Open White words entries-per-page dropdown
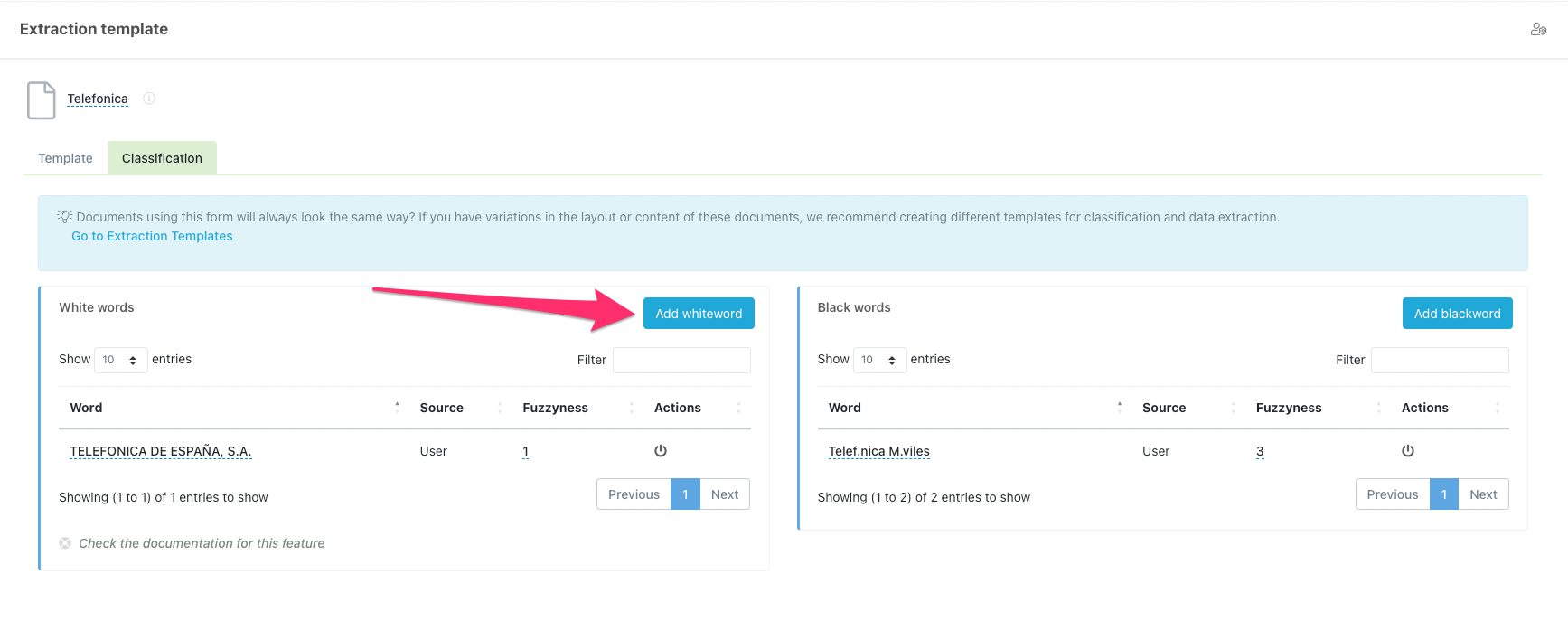1568x621 pixels. tap(121, 360)
